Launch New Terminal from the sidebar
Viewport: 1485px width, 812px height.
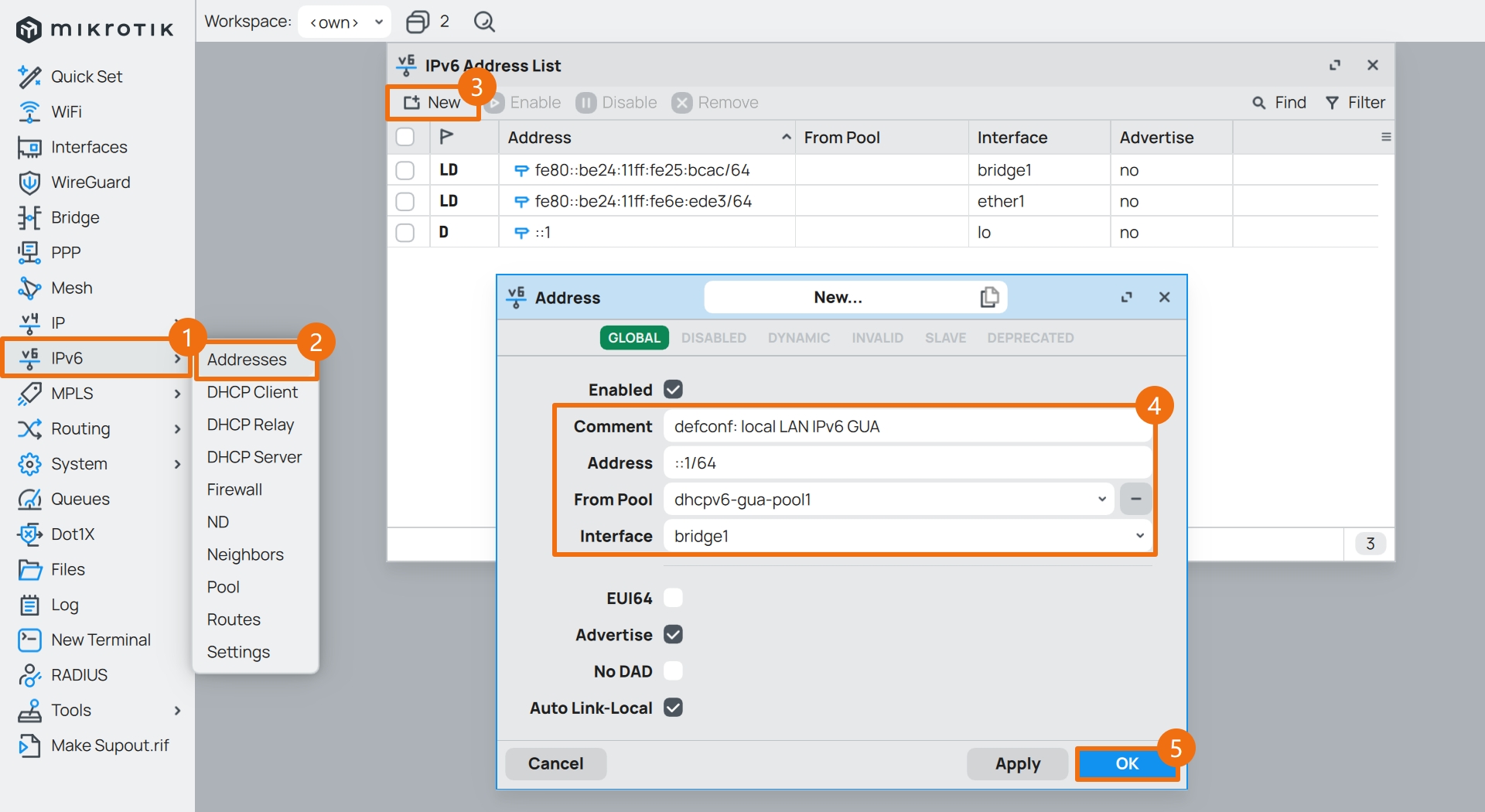pyautogui.click(x=101, y=640)
